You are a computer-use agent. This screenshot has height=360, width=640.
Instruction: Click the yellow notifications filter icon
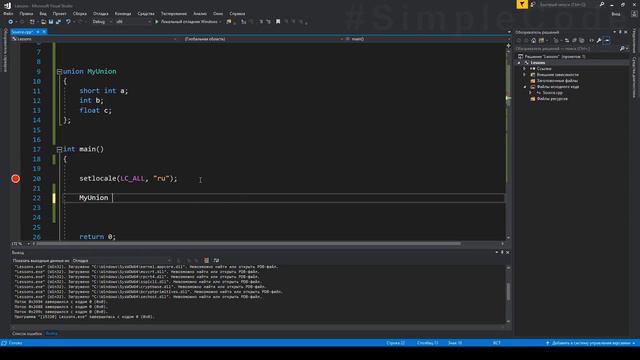(x=522, y=4)
